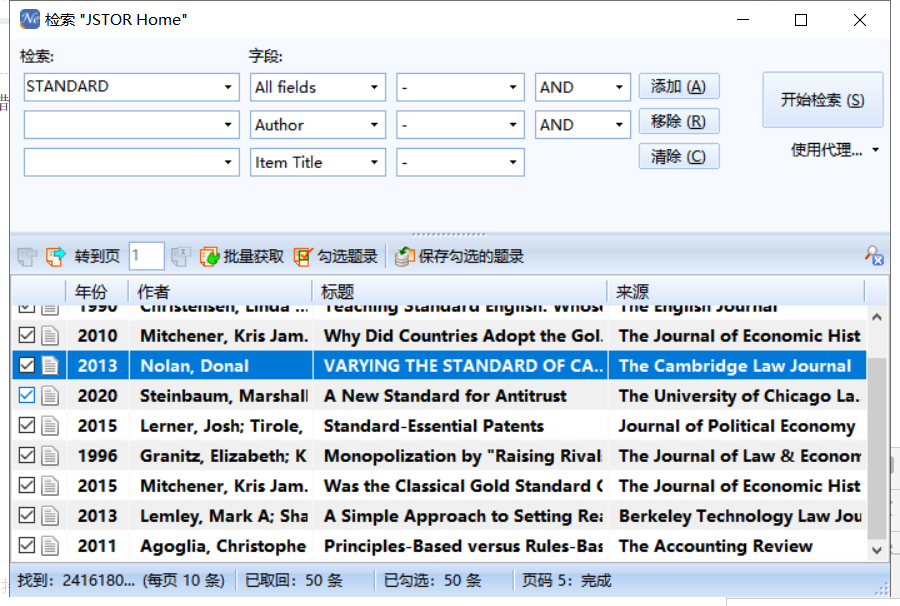
Task: Click the document icon in Nolan, Donal row
Action: [50, 366]
